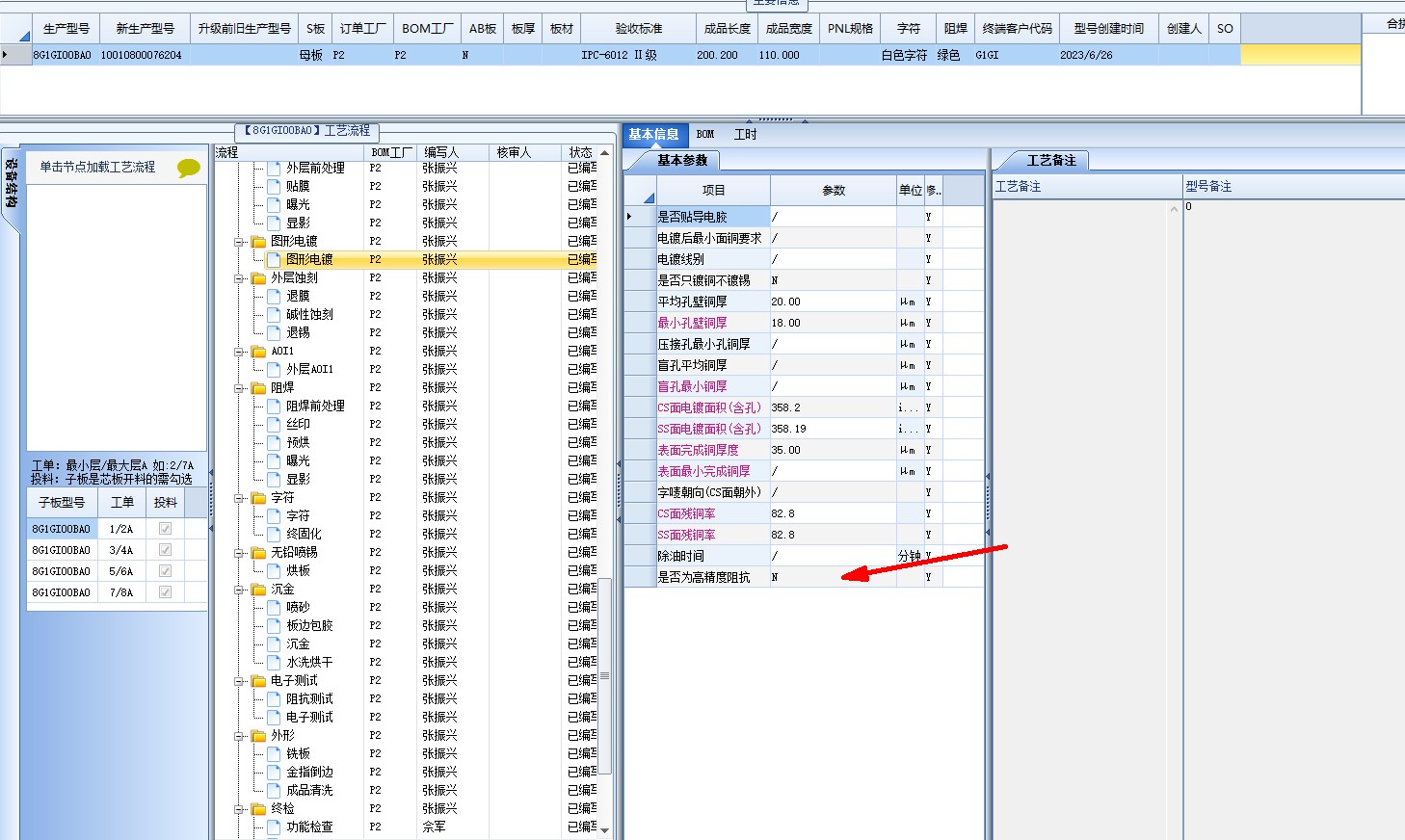Viewport: 1405px width, 840px height.
Task: Click the 成品长度 column header
Action: pos(728,29)
